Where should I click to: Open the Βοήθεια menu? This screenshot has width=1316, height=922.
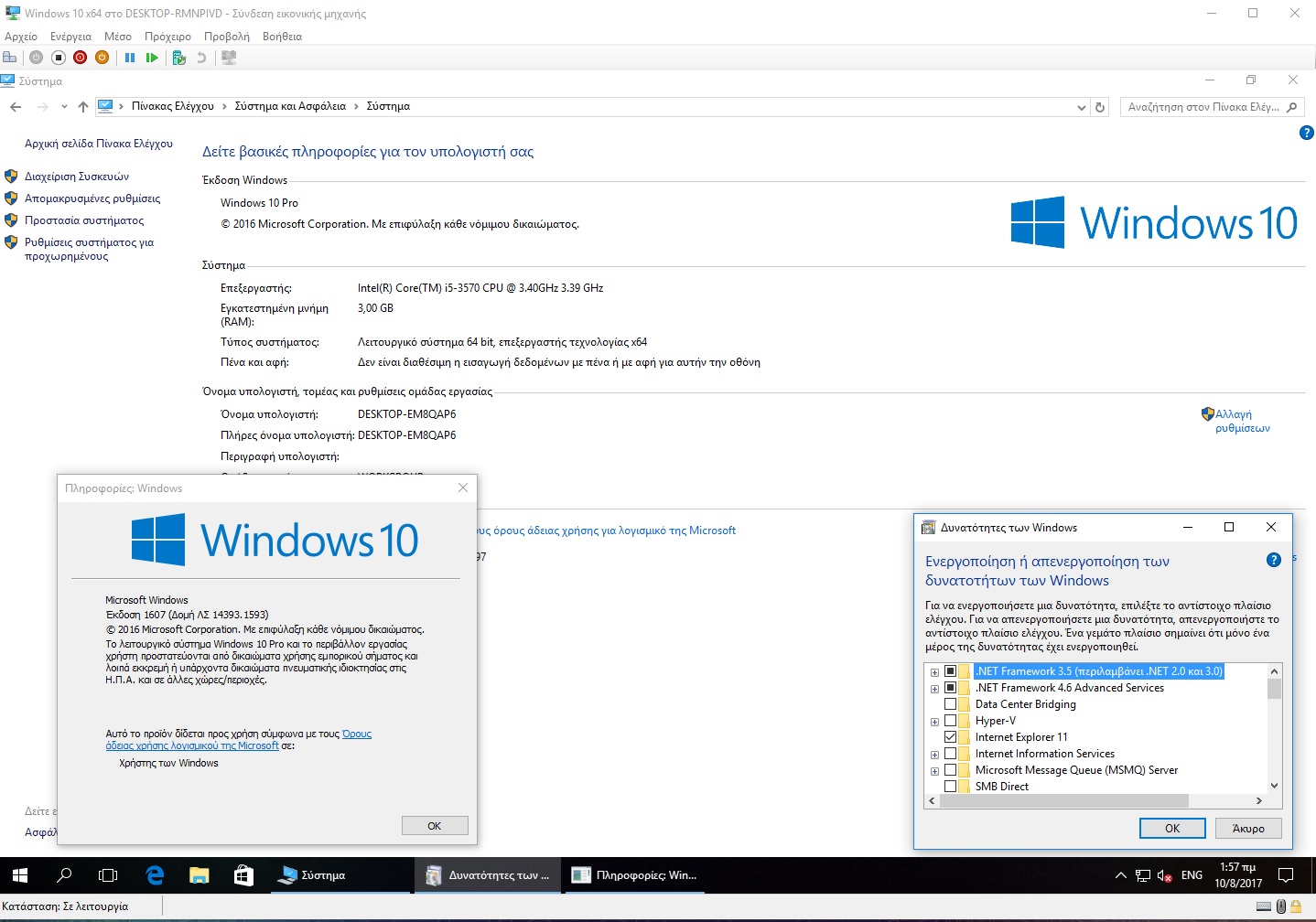coord(282,37)
